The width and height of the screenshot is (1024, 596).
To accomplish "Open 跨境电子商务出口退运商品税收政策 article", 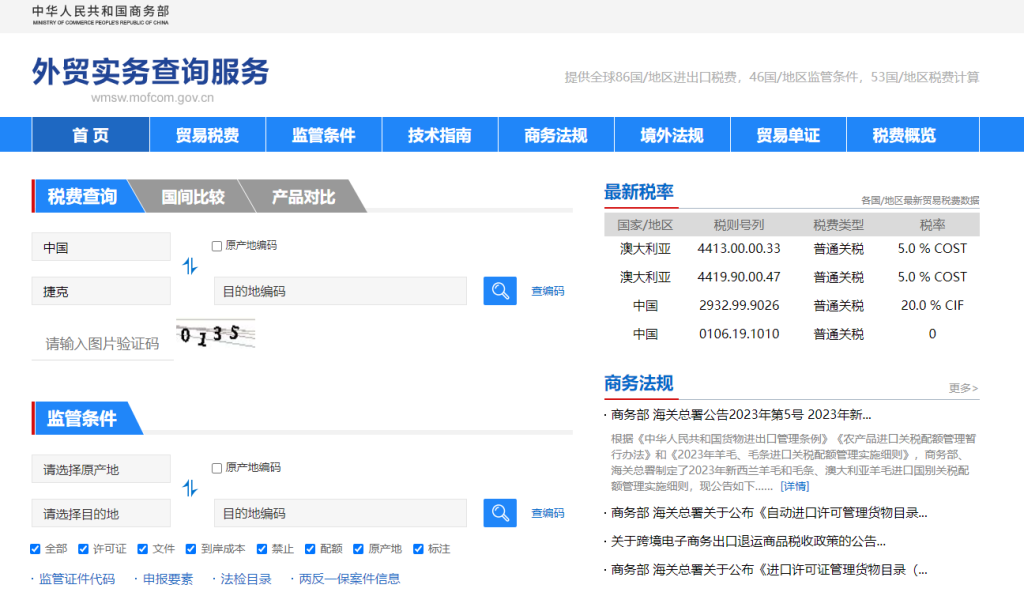I will pos(748,541).
